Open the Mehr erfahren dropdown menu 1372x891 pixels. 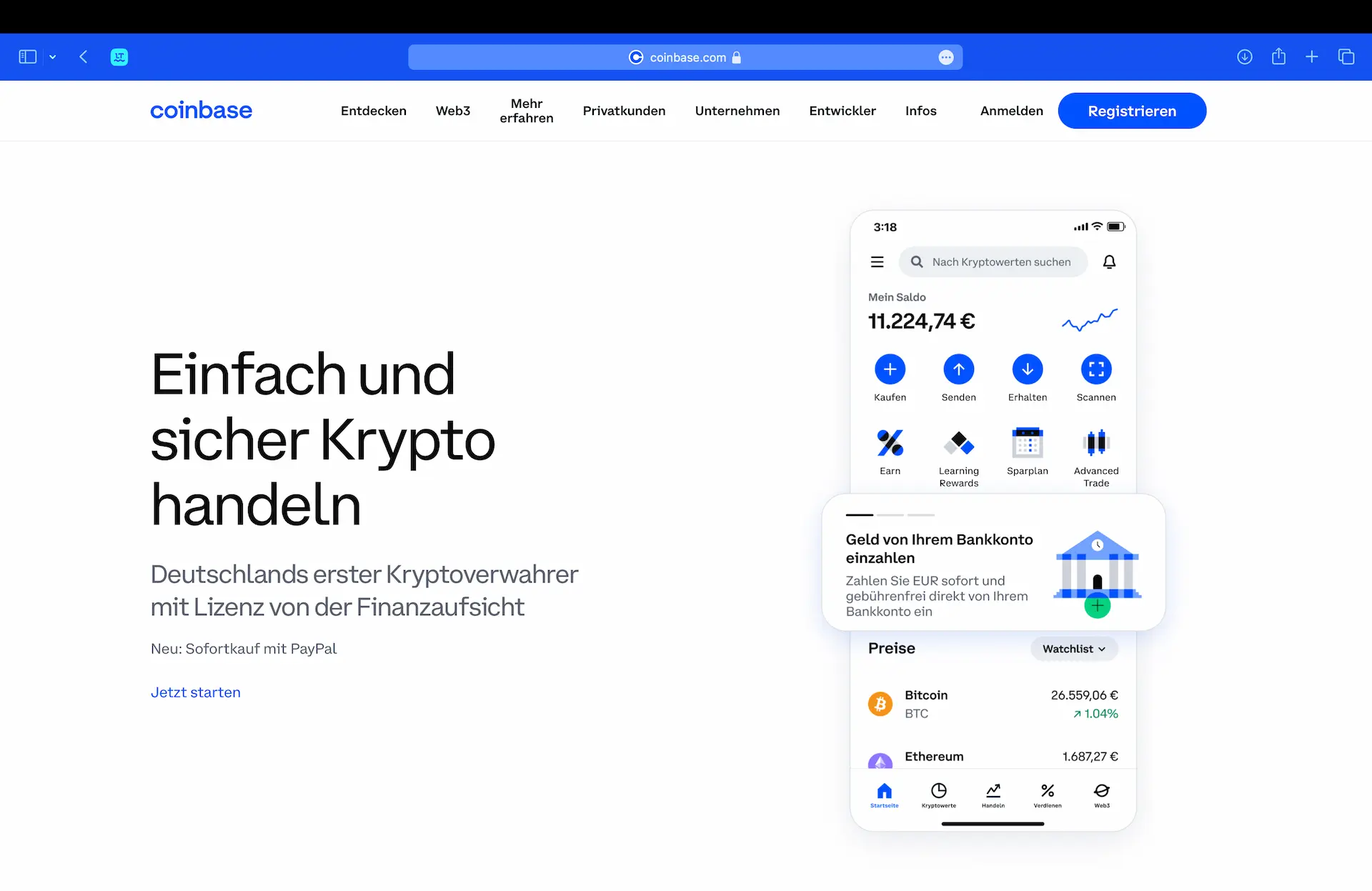(525, 110)
